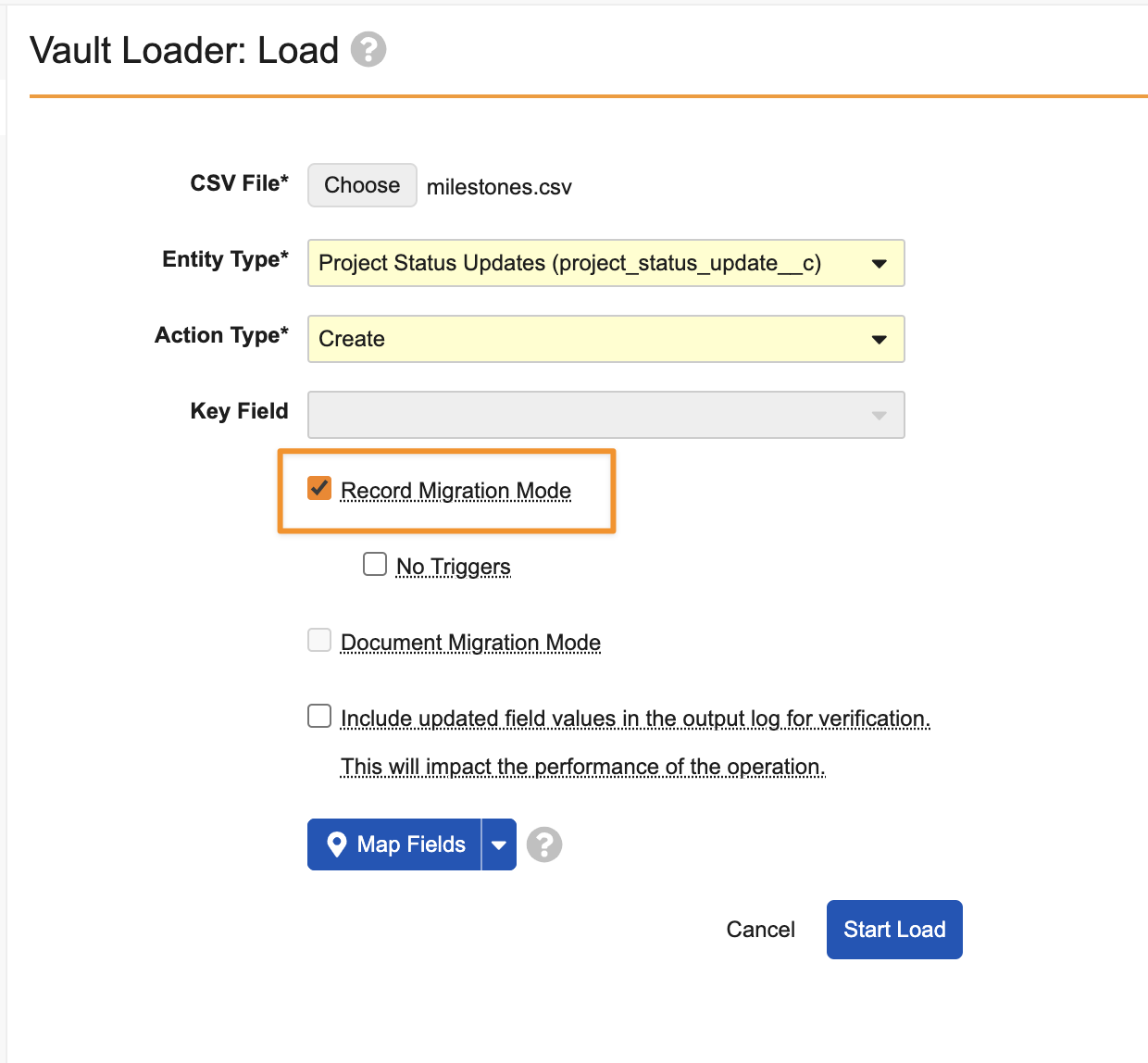The image size is (1148, 1063).
Task: Cancel the load operation
Action: [x=760, y=930]
